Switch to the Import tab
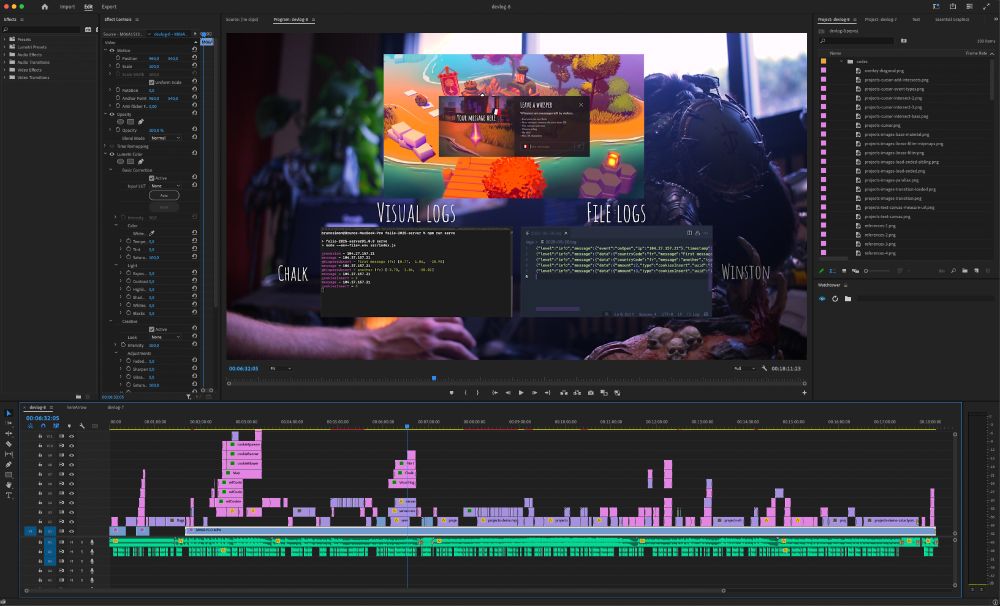This screenshot has width=1000, height=606. tap(67, 6)
